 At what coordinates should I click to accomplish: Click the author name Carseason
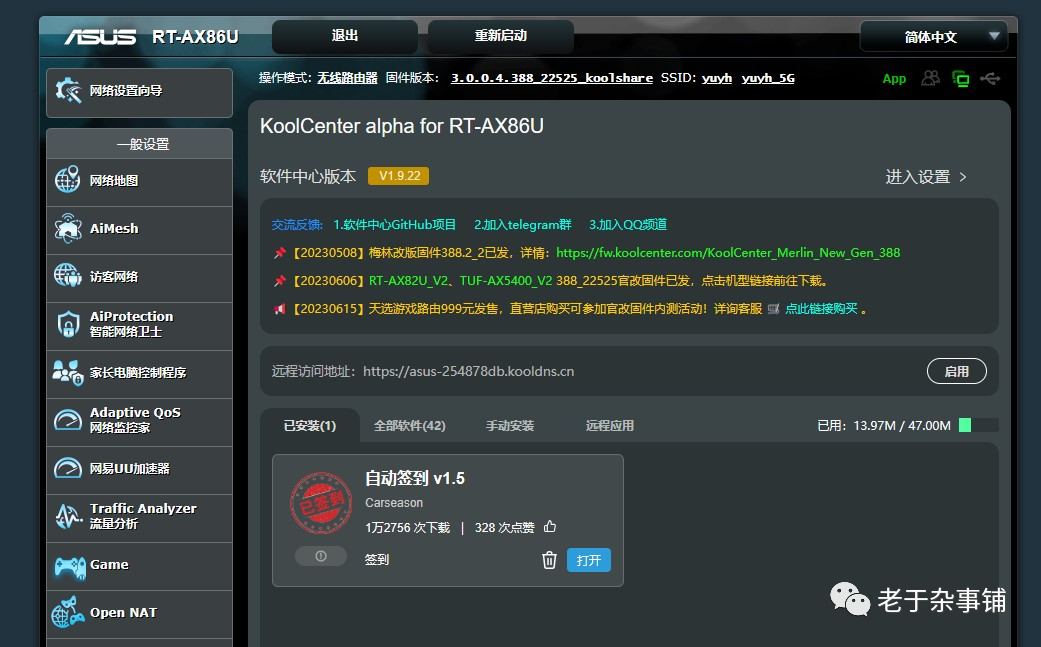coord(394,502)
